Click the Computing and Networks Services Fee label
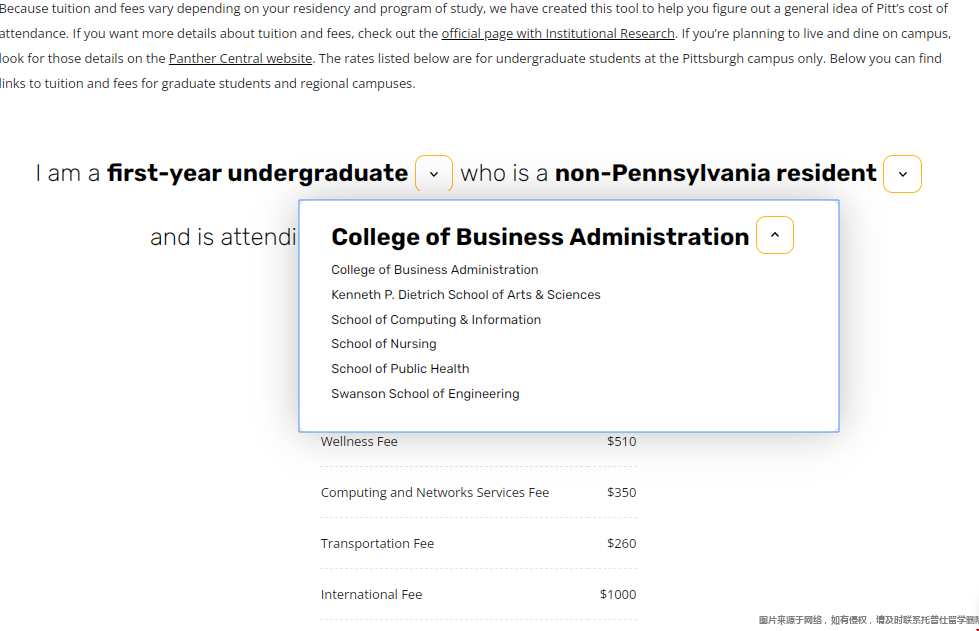Screen dimensions: 979x631 (x=435, y=492)
